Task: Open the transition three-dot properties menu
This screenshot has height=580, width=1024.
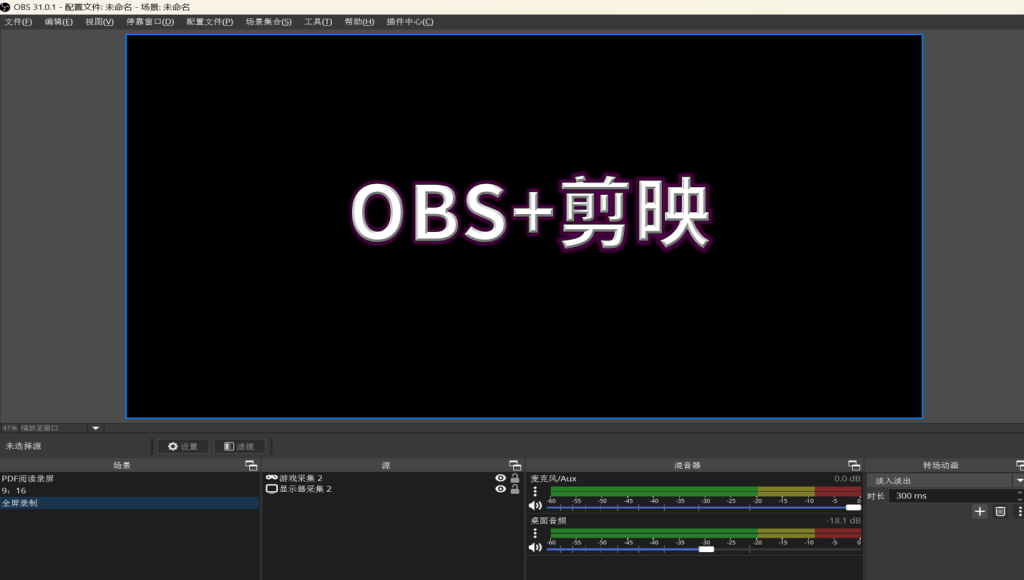Action: 1019,511
